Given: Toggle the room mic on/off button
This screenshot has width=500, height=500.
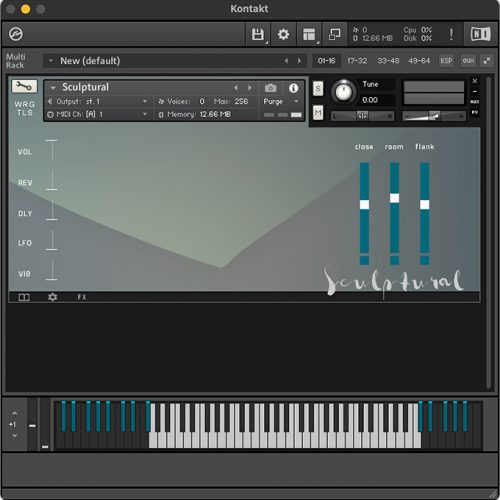Looking at the screenshot, I should point(394,260).
